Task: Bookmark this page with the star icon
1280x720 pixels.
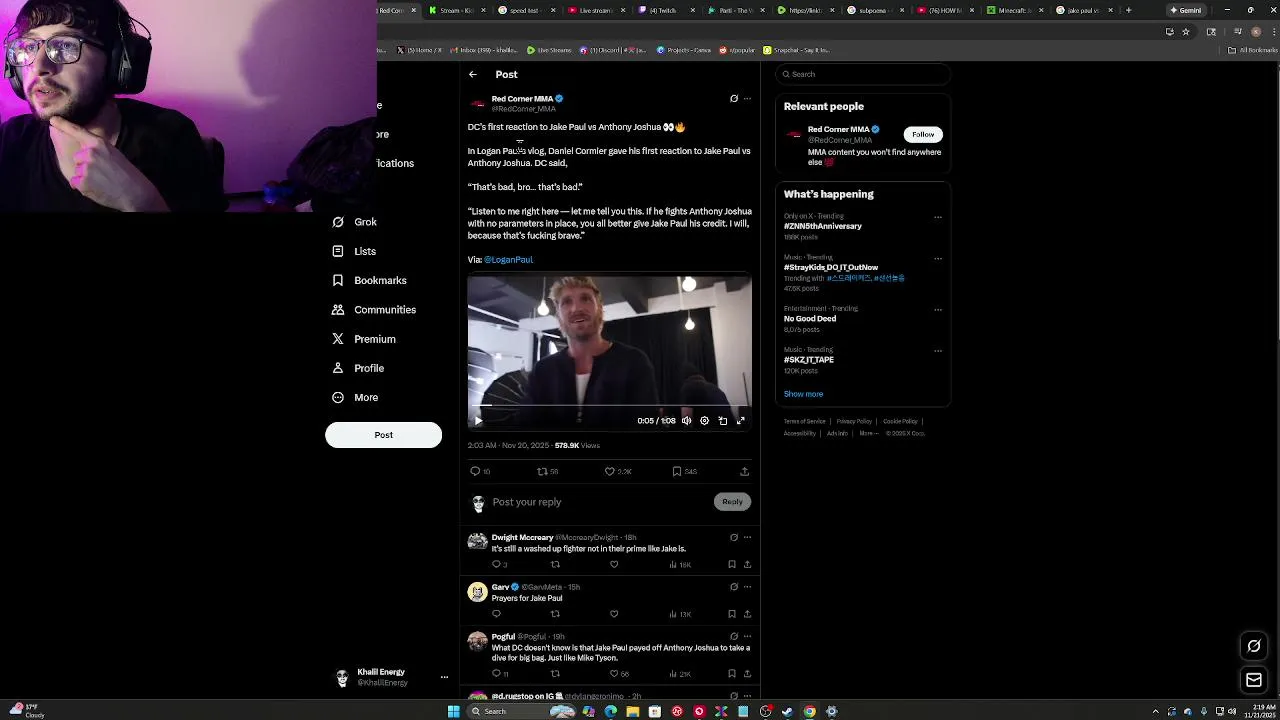Action: coord(1186,31)
